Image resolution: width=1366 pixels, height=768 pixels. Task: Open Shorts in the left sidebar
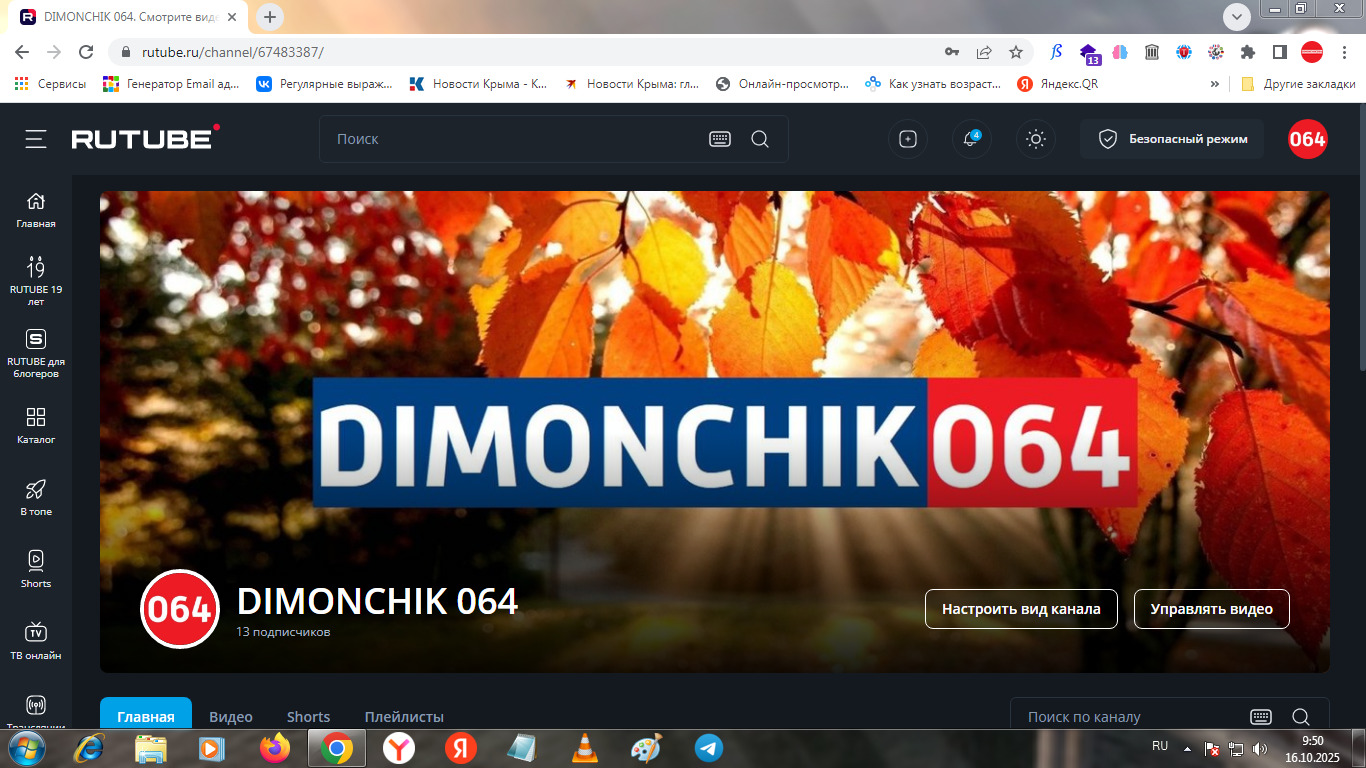tap(36, 568)
